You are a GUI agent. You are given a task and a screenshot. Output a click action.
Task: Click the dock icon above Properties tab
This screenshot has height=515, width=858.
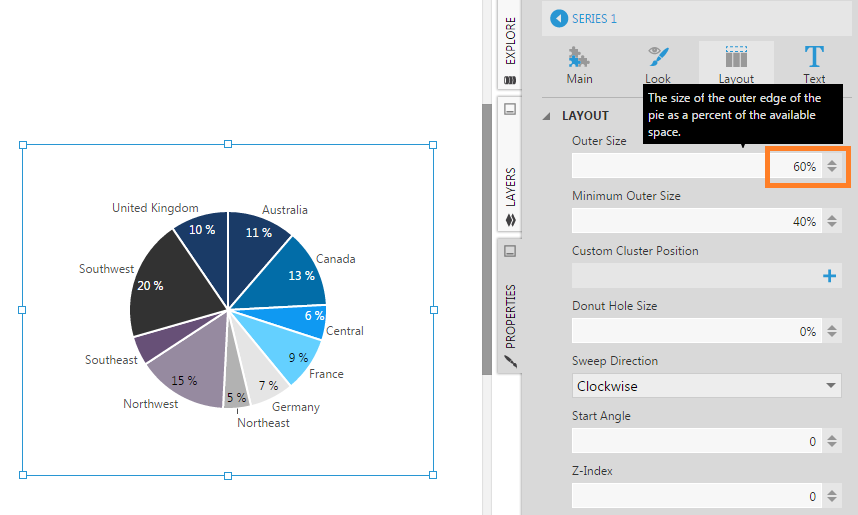click(510, 251)
